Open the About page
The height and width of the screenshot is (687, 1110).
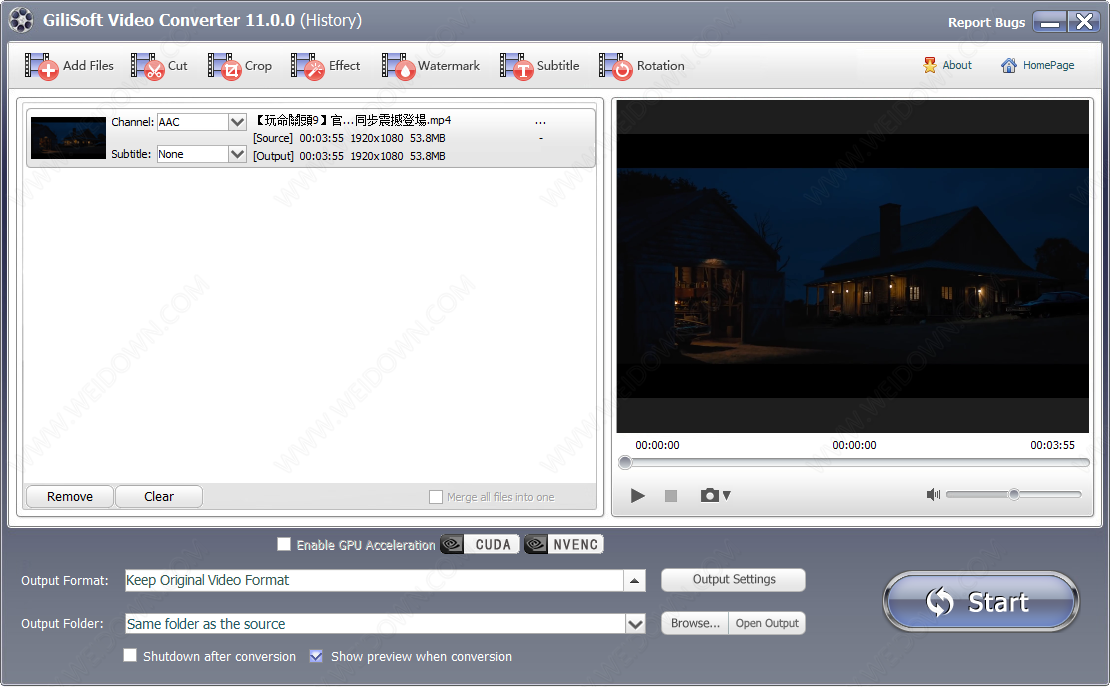pyautogui.click(x=947, y=65)
